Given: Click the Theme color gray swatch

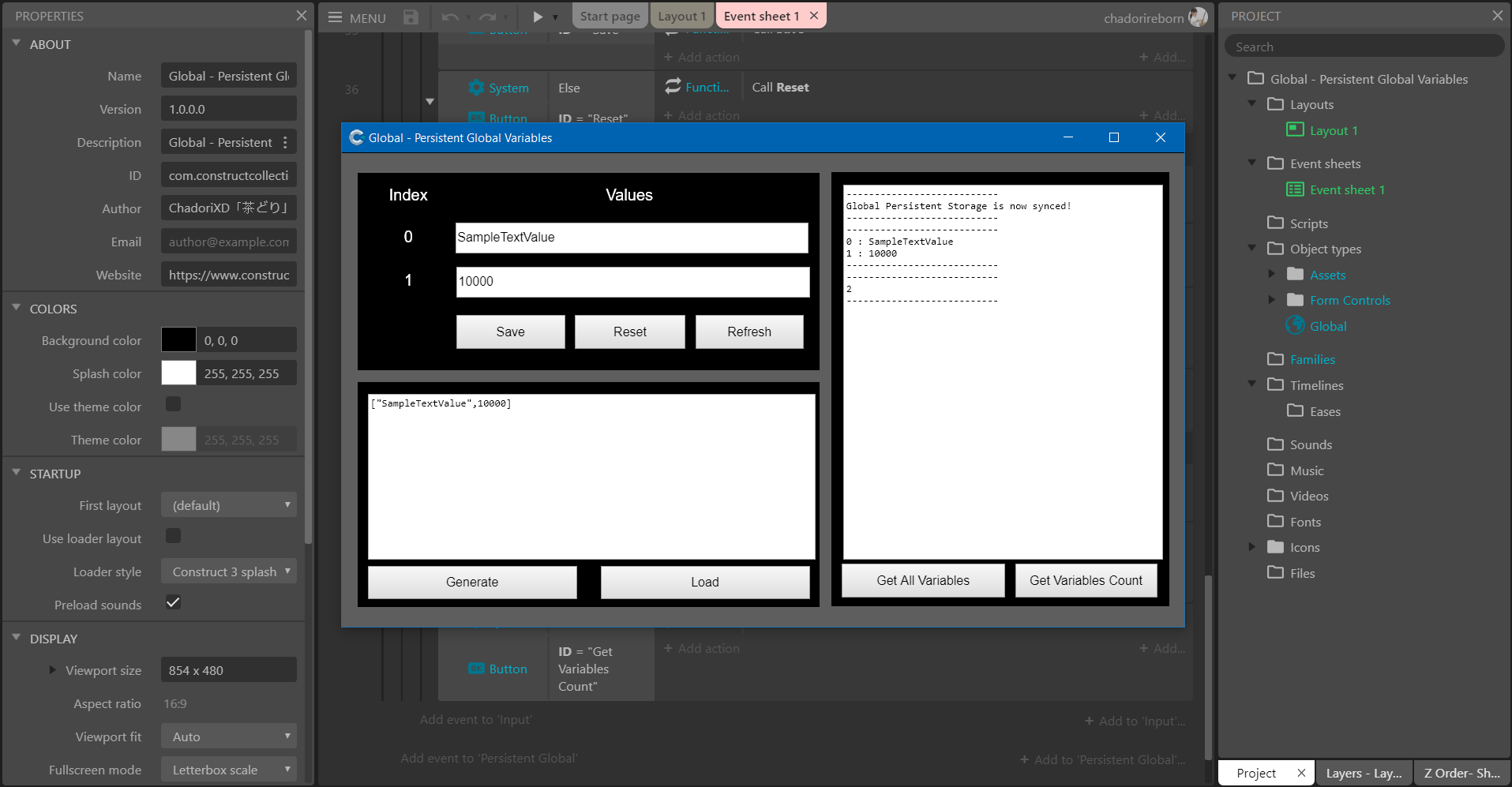Looking at the screenshot, I should pyautogui.click(x=178, y=439).
